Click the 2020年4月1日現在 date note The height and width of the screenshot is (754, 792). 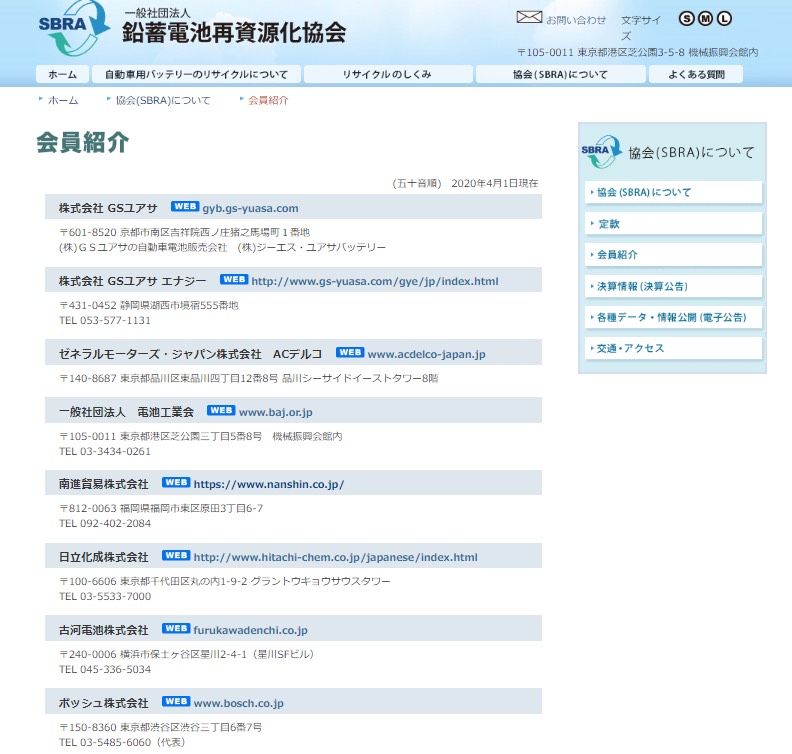coord(494,183)
